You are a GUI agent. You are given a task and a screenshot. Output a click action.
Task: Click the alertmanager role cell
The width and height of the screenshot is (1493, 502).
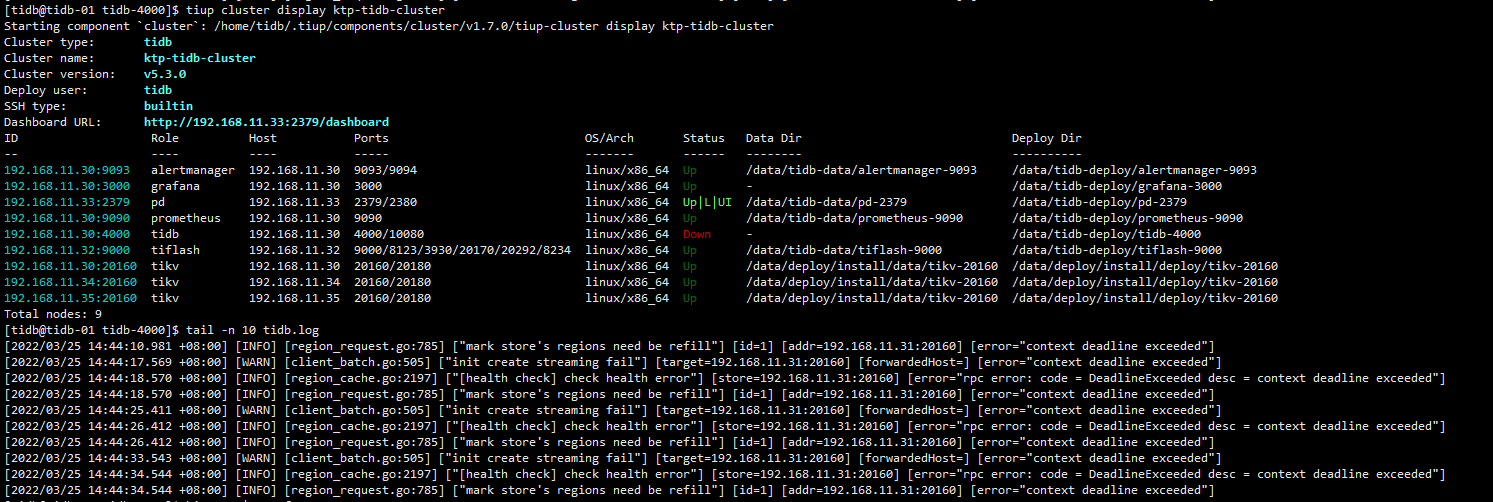[x=193, y=170]
